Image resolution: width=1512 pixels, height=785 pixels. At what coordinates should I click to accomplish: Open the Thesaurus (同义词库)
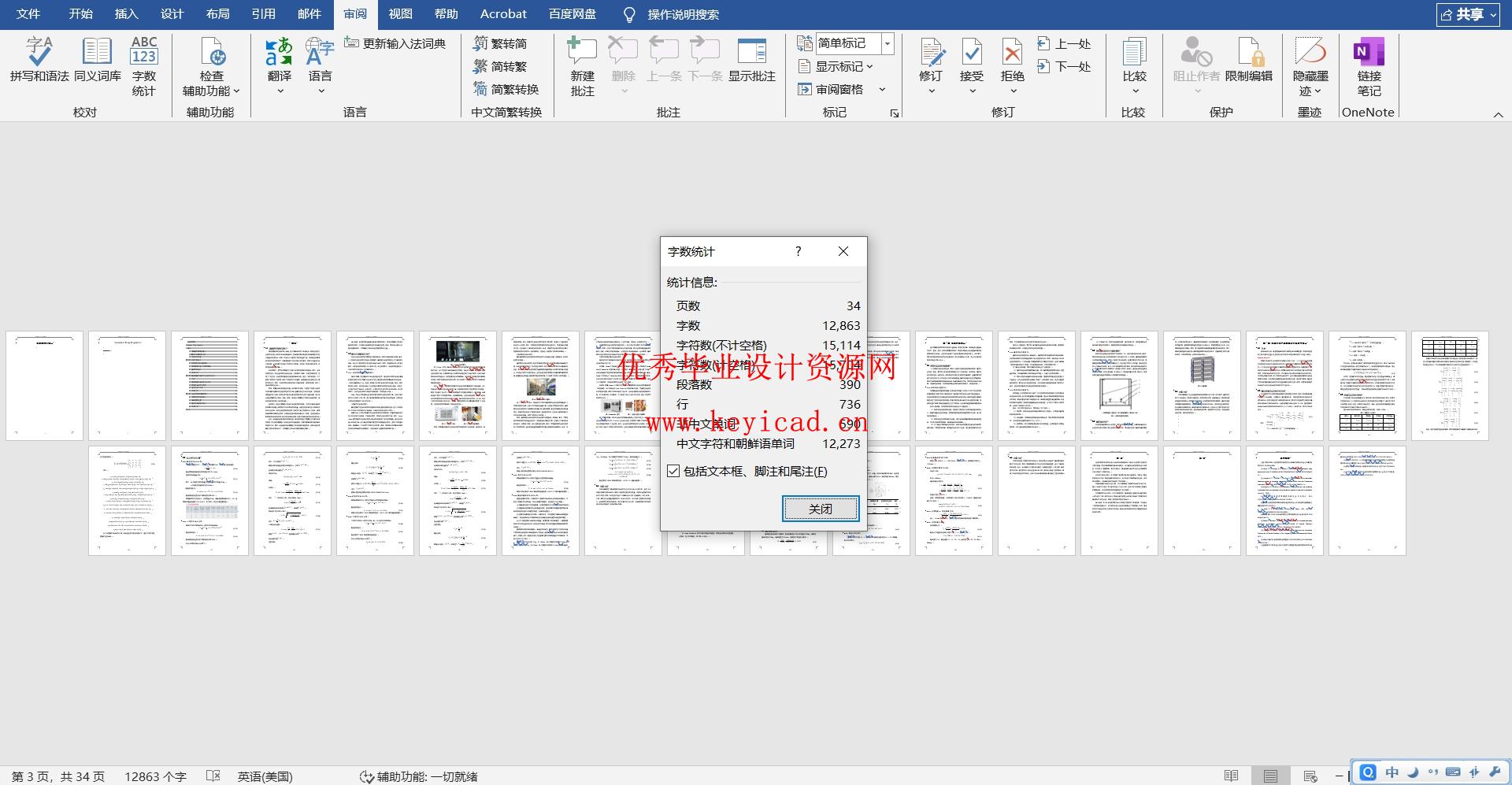97,61
